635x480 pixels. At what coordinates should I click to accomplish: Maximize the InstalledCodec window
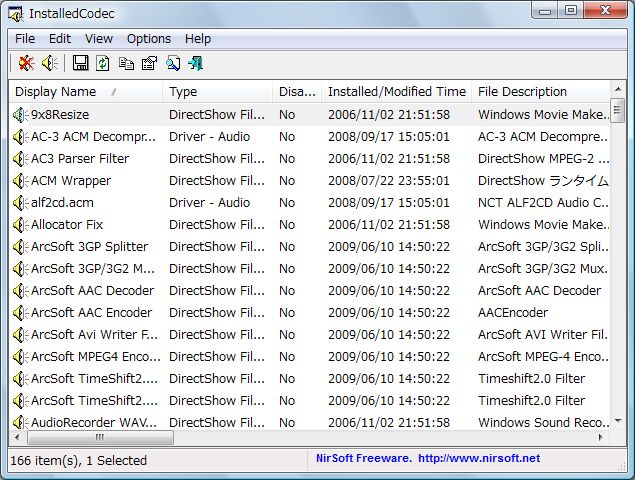click(571, 11)
